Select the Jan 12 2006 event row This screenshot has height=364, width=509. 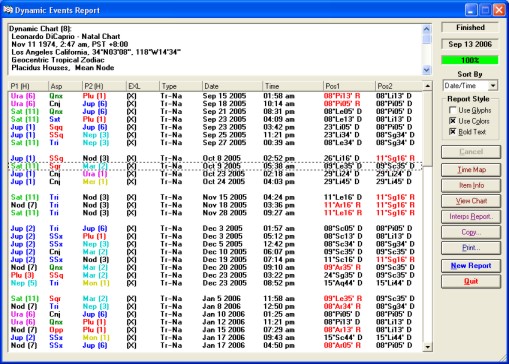point(215,322)
